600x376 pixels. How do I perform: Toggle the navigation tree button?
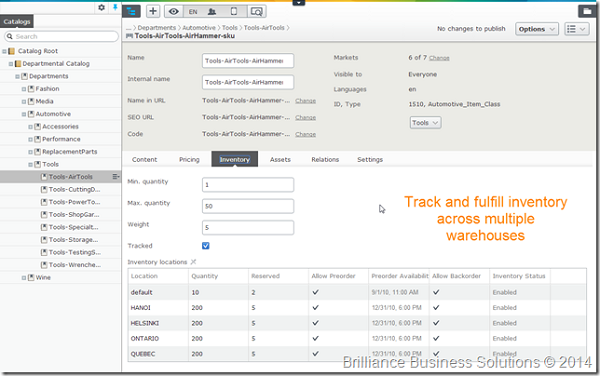(131, 11)
